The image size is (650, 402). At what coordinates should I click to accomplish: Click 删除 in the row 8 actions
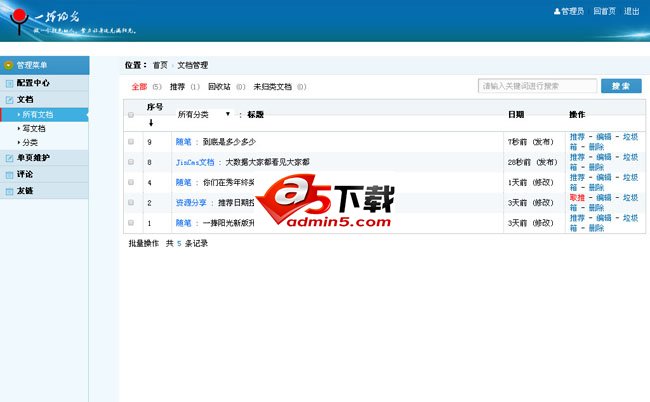click(597, 167)
